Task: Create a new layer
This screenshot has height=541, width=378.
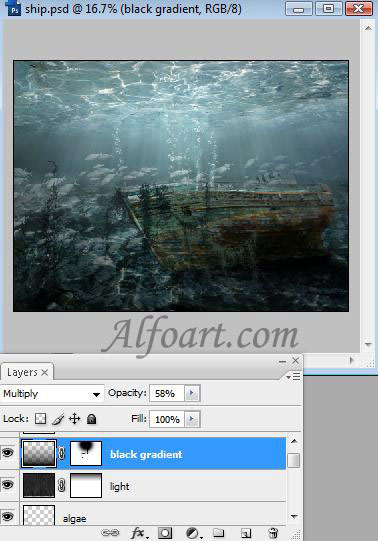Action: tap(246, 533)
